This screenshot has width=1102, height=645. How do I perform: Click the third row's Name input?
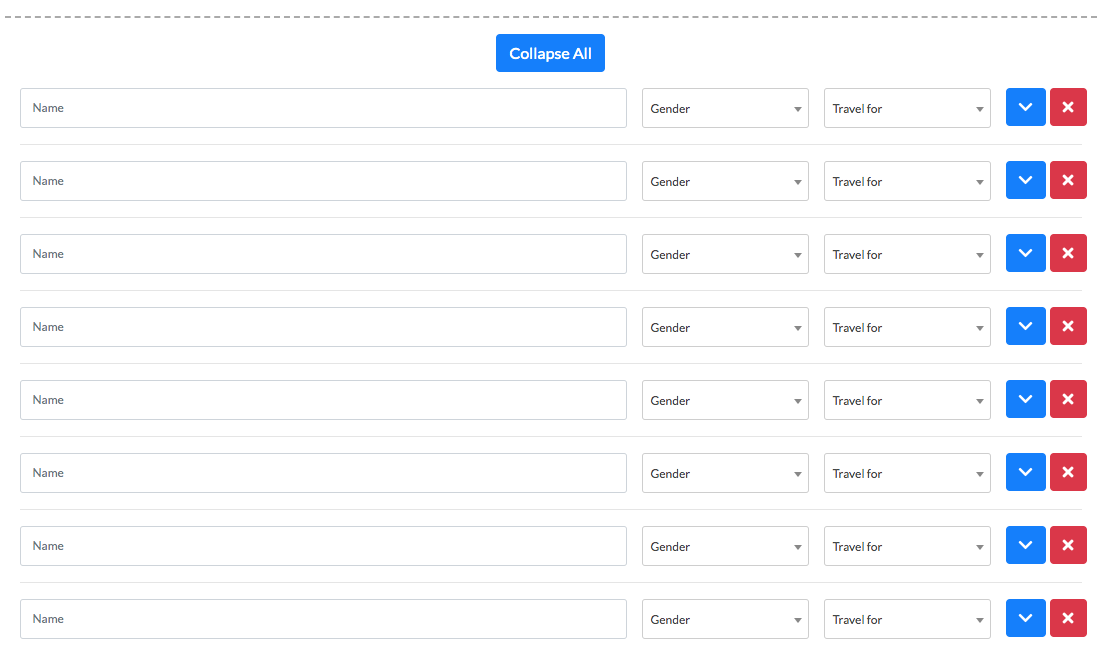(x=323, y=254)
